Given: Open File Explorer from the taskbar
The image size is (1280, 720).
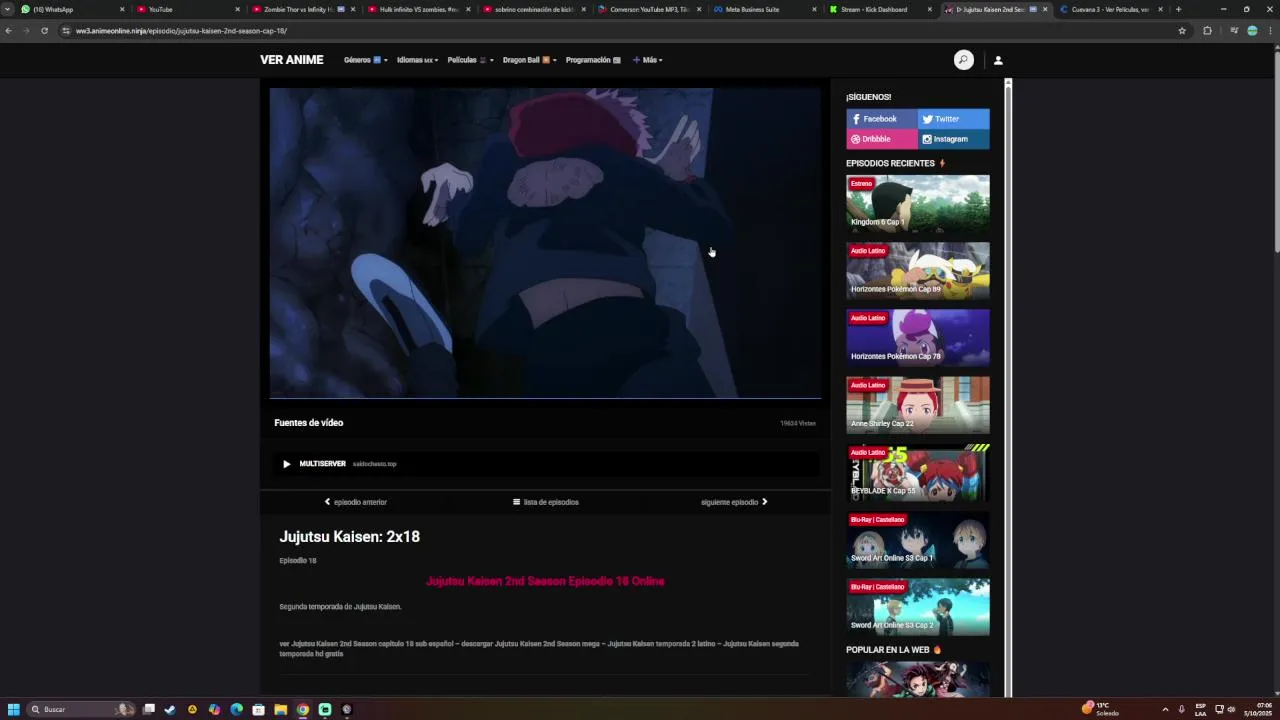Looking at the screenshot, I should (x=280, y=710).
